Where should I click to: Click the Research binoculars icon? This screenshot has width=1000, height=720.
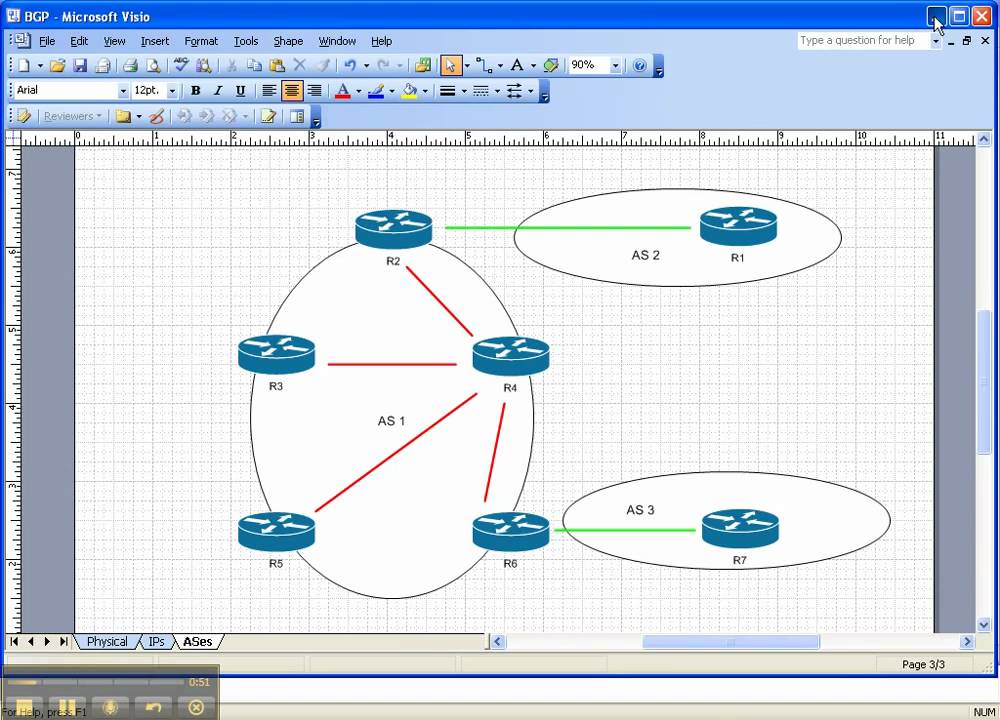tap(203, 65)
